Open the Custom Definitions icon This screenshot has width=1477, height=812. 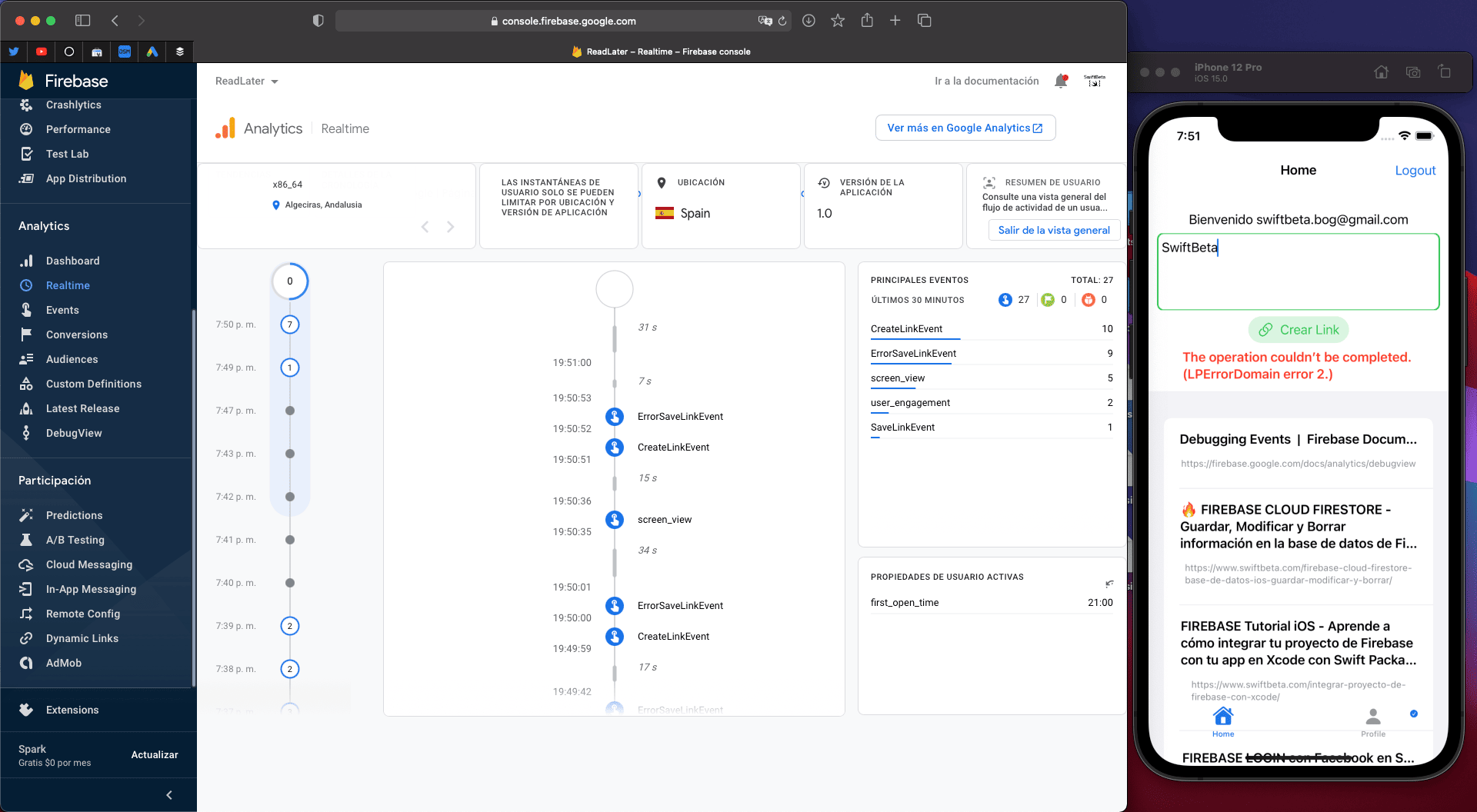(x=26, y=384)
